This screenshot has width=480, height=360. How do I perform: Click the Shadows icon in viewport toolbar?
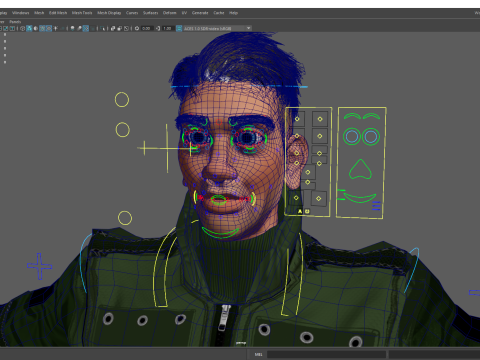click(62, 28)
